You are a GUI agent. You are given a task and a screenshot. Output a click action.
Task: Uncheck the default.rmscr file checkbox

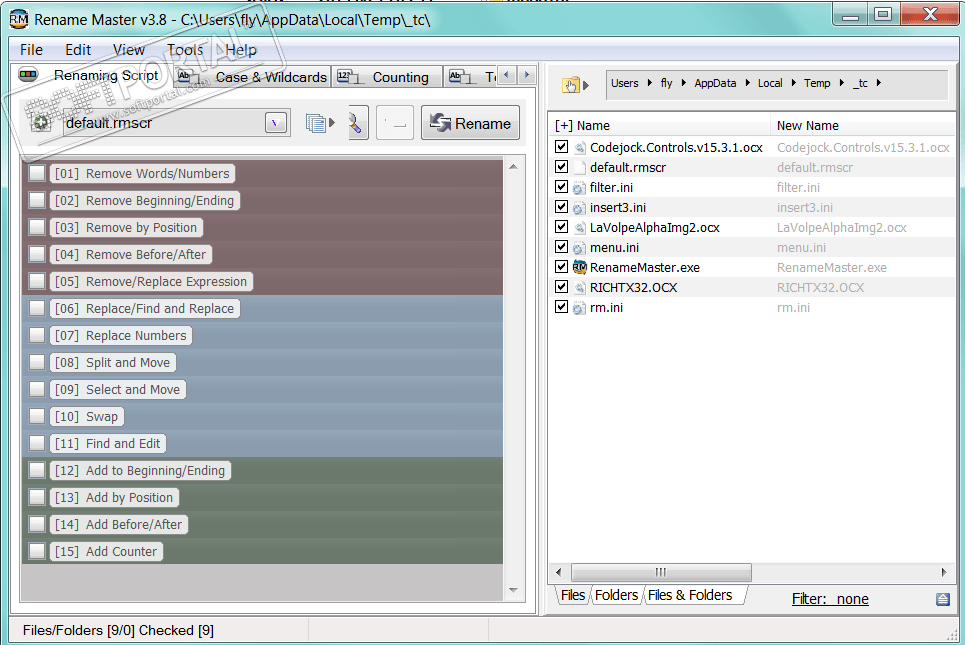[561, 167]
